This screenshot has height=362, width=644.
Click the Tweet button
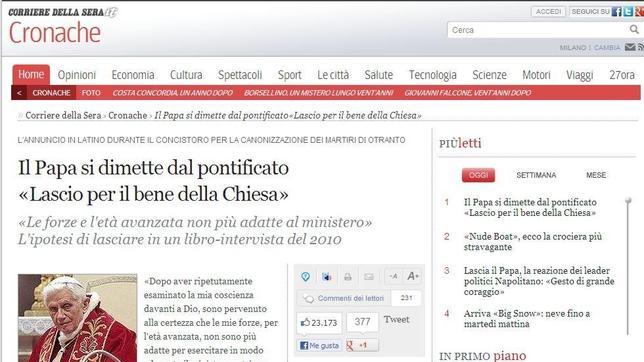pos(396,320)
